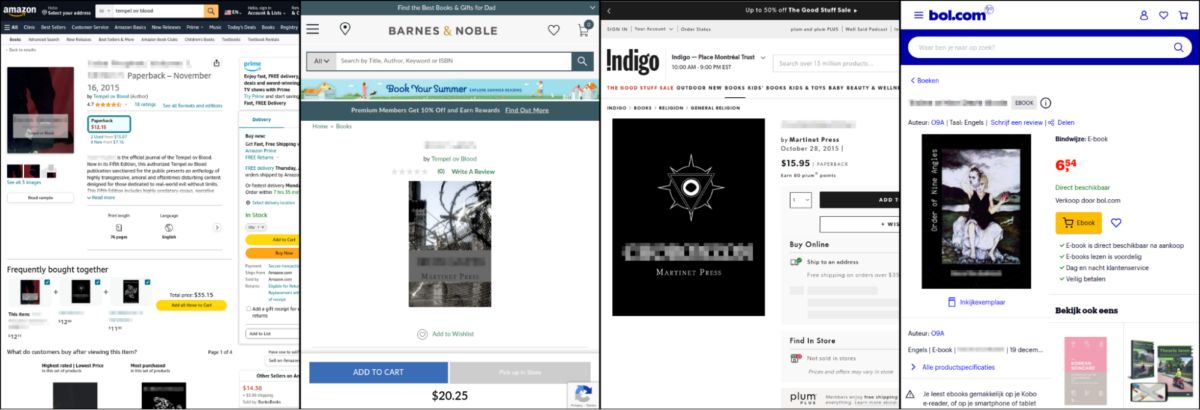Screen dimensions: 1200x410
Task: Click Barnes & Noble search magnifier button
Action: 582,61
